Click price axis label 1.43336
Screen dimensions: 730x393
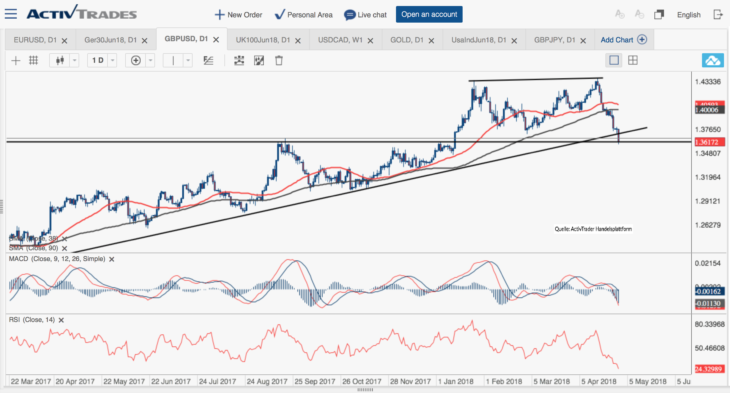pyautogui.click(x=708, y=82)
